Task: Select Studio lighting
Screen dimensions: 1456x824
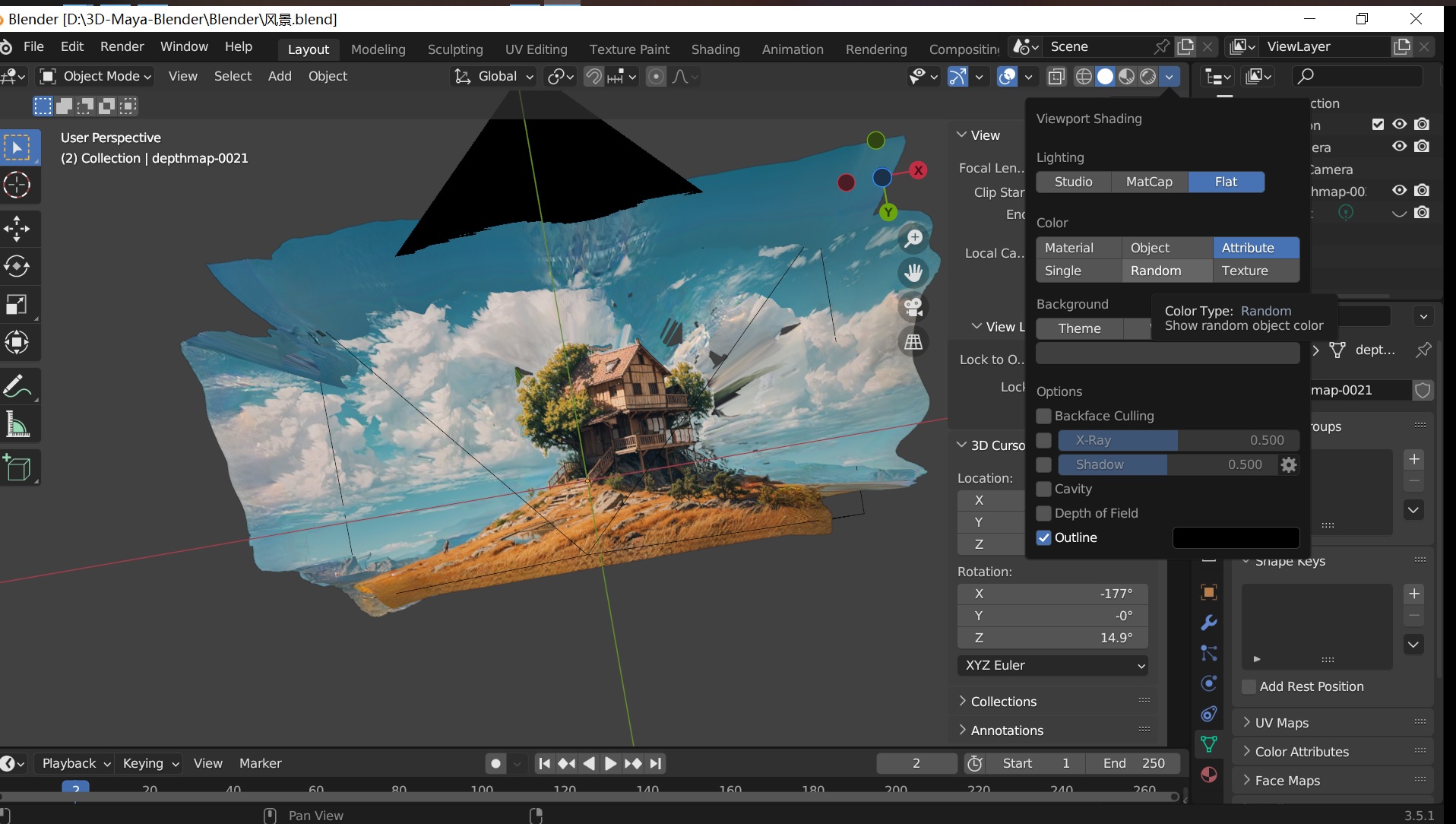Action: [x=1073, y=182]
